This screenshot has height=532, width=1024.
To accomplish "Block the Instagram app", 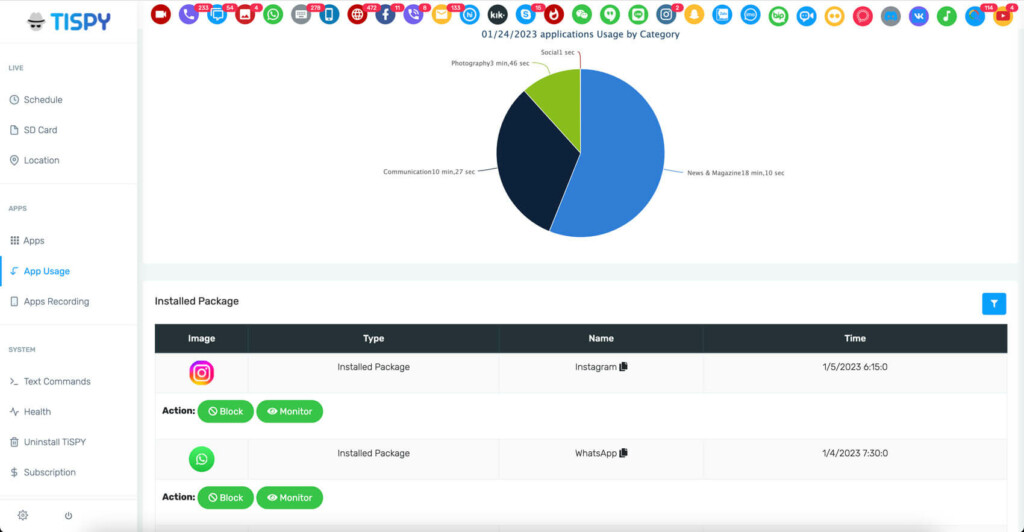I will coord(225,411).
